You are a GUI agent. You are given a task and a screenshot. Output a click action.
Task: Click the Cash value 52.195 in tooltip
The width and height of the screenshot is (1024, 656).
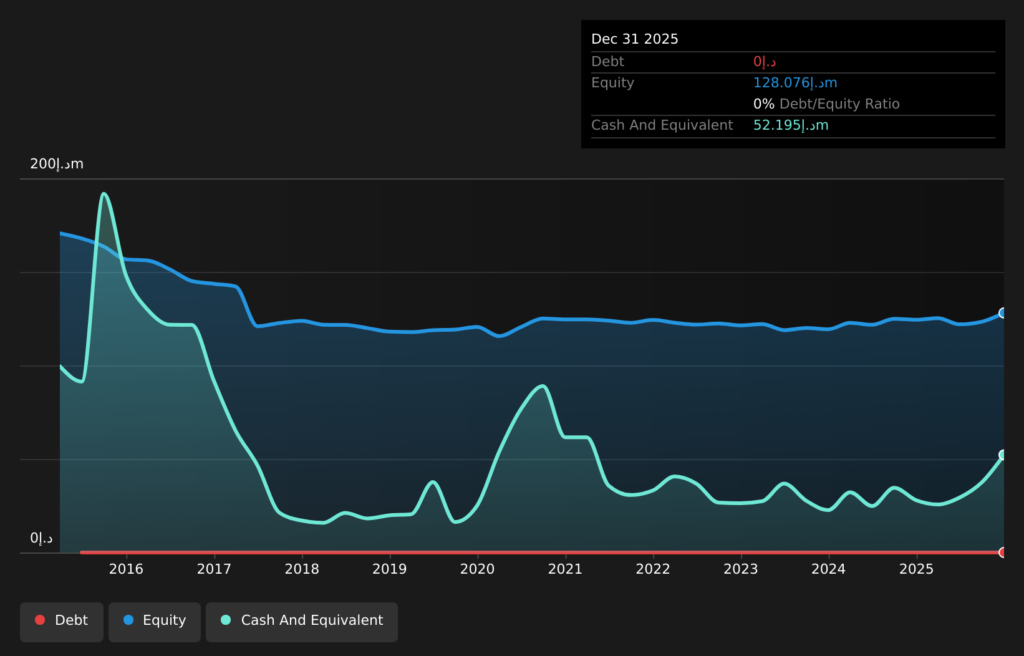tap(790, 125)
